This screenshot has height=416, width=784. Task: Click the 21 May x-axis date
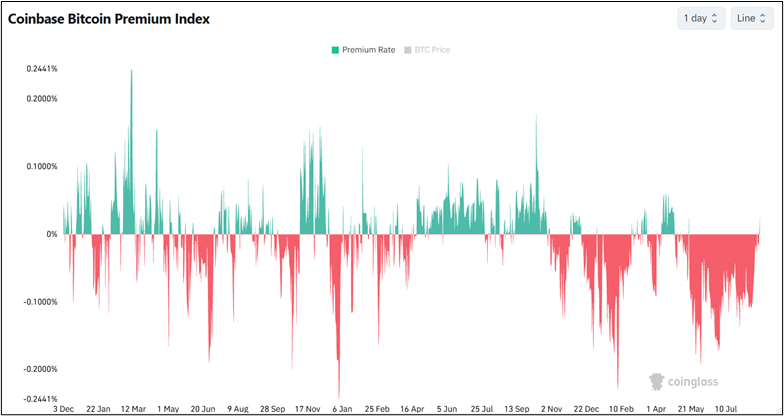692,408
